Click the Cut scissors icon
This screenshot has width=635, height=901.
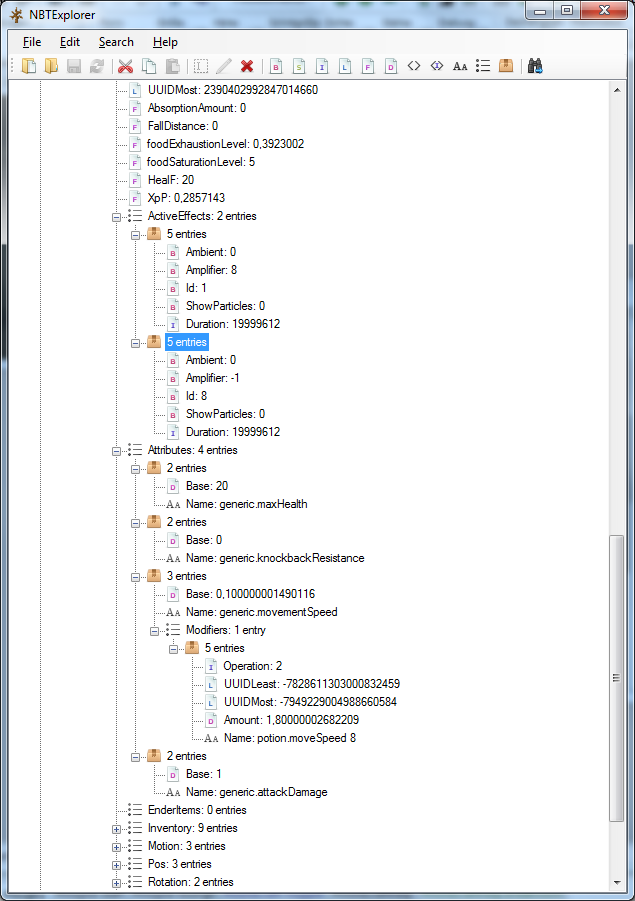[x=125, y=66]
